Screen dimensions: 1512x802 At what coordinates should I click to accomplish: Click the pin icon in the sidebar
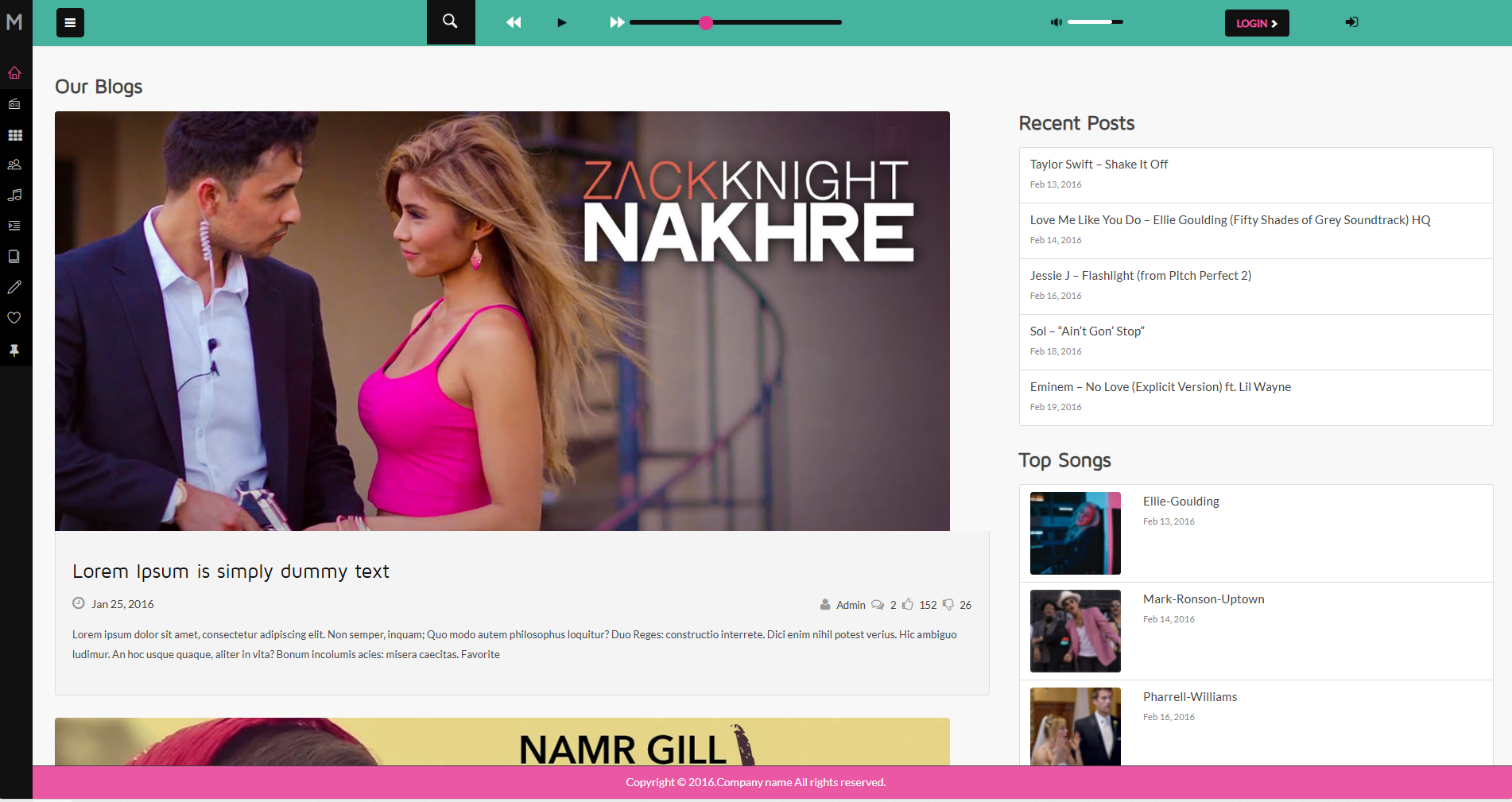coord(14,350)
